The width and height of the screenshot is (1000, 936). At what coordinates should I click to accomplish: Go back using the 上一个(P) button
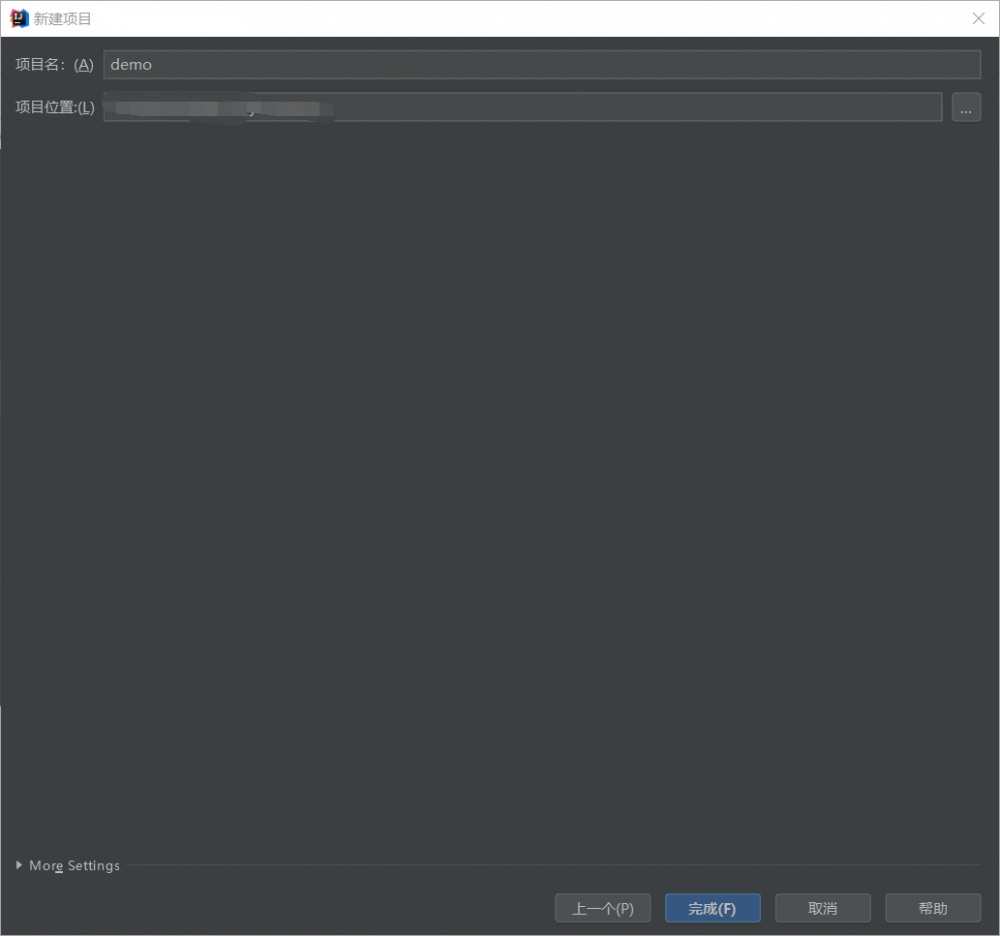coord(603,908)
